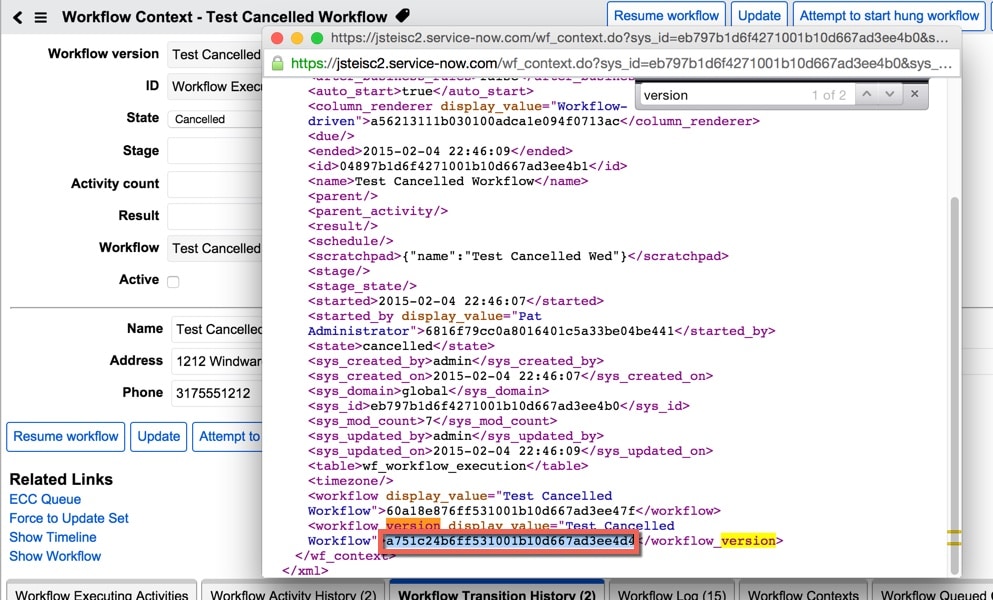Open the Workflow field showing Test Cancelled
993x600 pixels.
215,248
